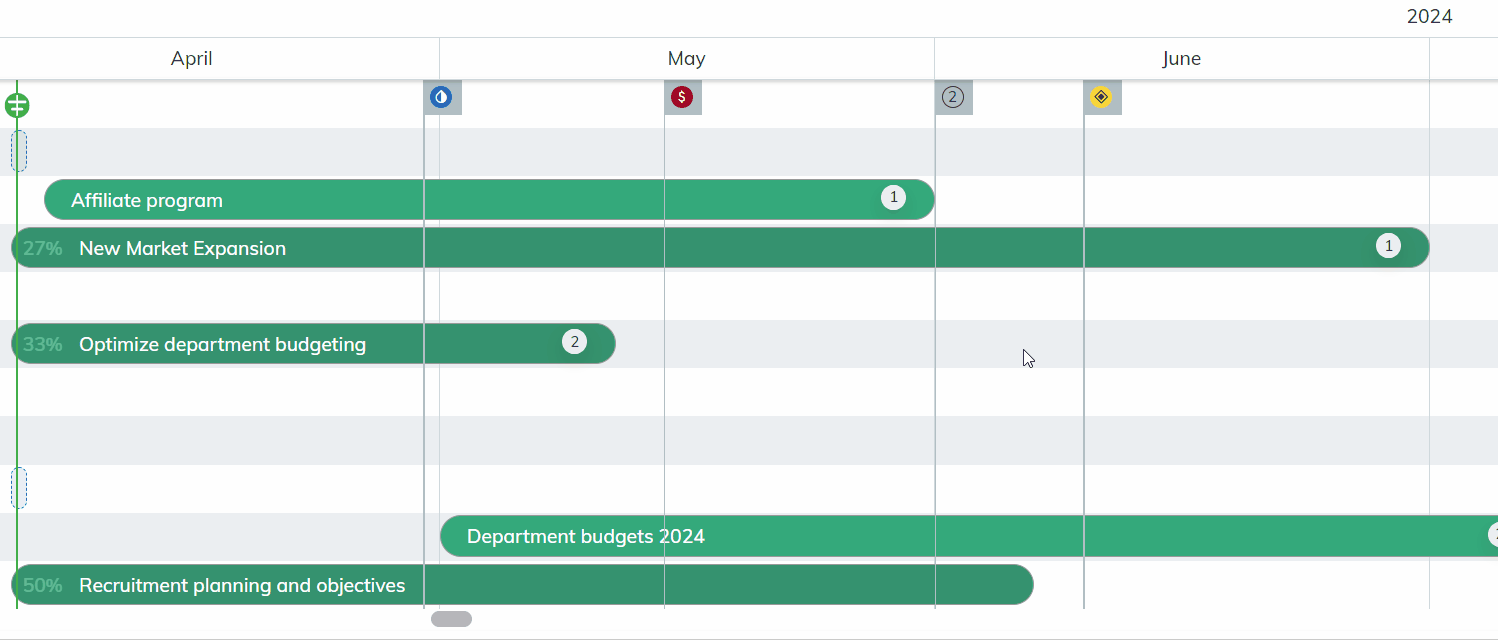Open the red dollar milestone marker in May

683,97
